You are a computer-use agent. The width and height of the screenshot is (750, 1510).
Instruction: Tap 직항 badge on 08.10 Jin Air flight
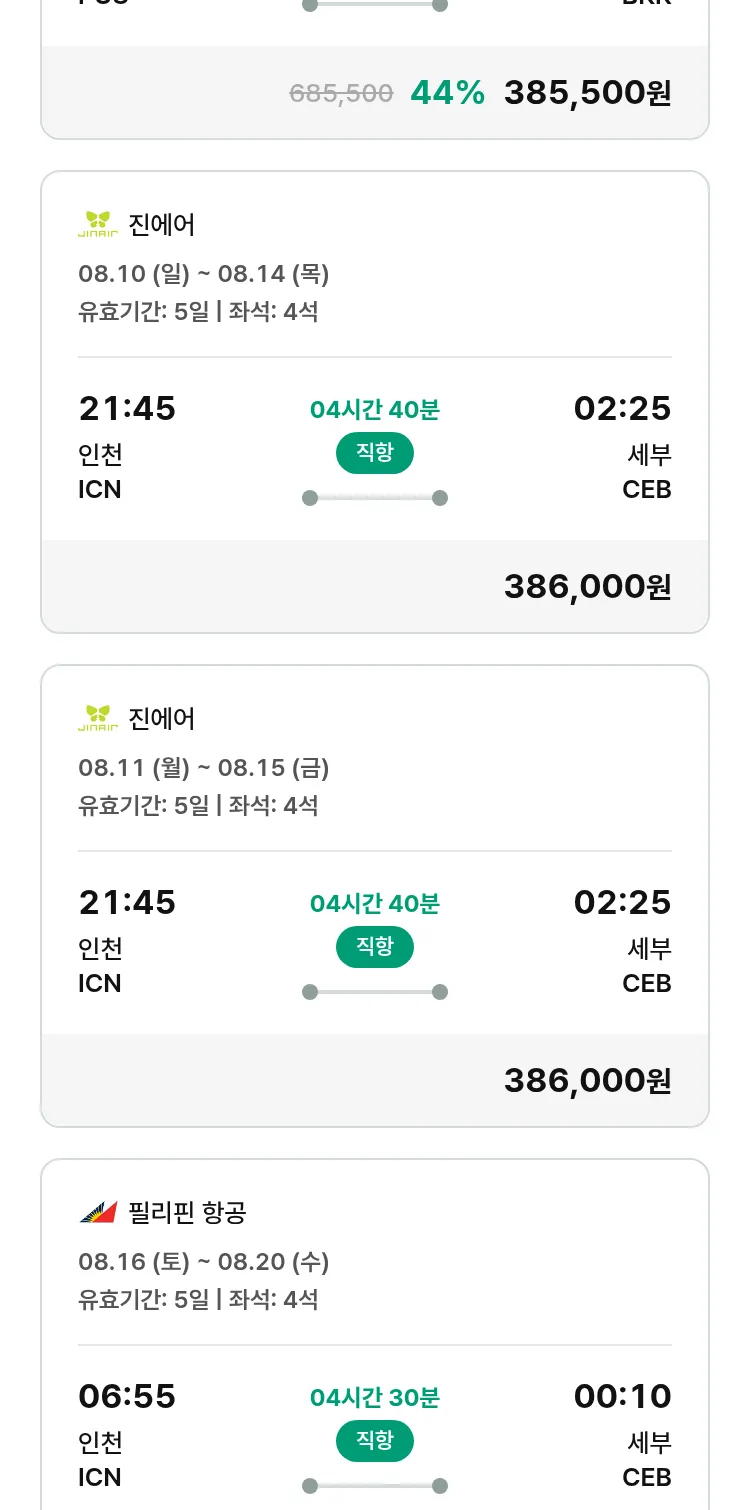(375, 453)
